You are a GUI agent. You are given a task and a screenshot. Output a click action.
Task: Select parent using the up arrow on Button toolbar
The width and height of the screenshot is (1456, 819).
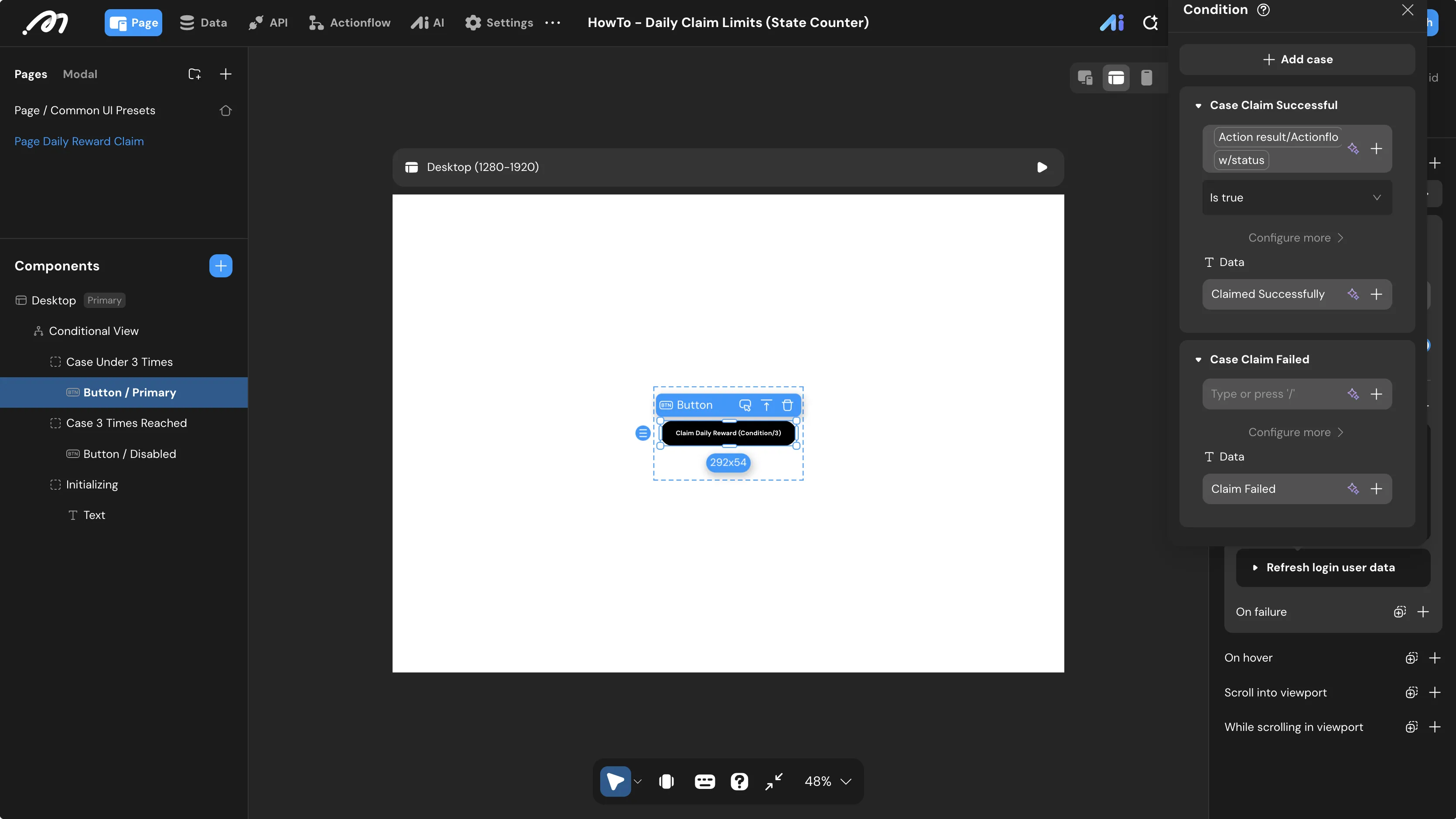(766, 405)
